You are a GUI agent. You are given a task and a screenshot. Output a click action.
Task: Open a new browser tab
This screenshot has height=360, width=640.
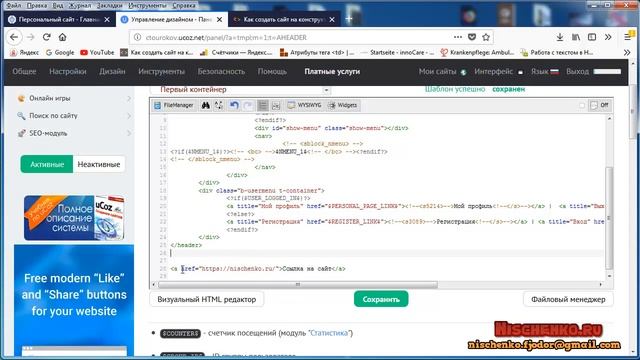(x=349, y=19)
